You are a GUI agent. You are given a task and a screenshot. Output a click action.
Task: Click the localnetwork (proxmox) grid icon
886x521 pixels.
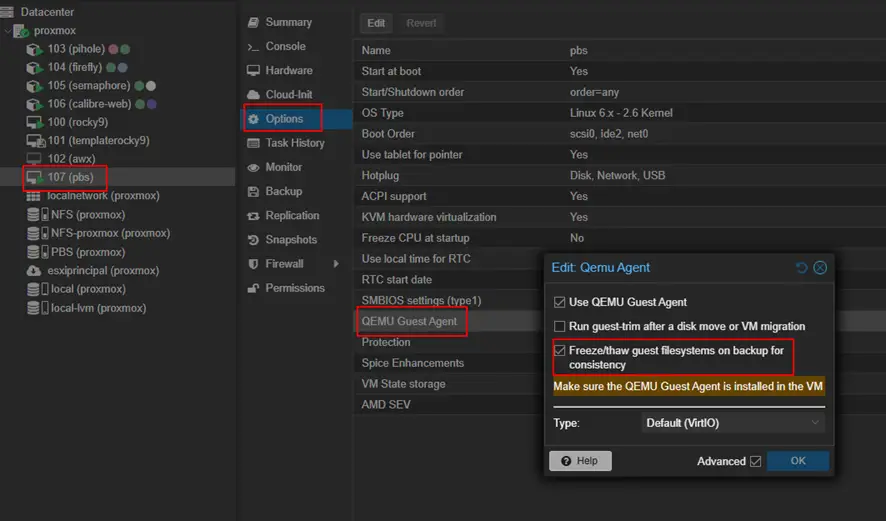tap(33, 196)
